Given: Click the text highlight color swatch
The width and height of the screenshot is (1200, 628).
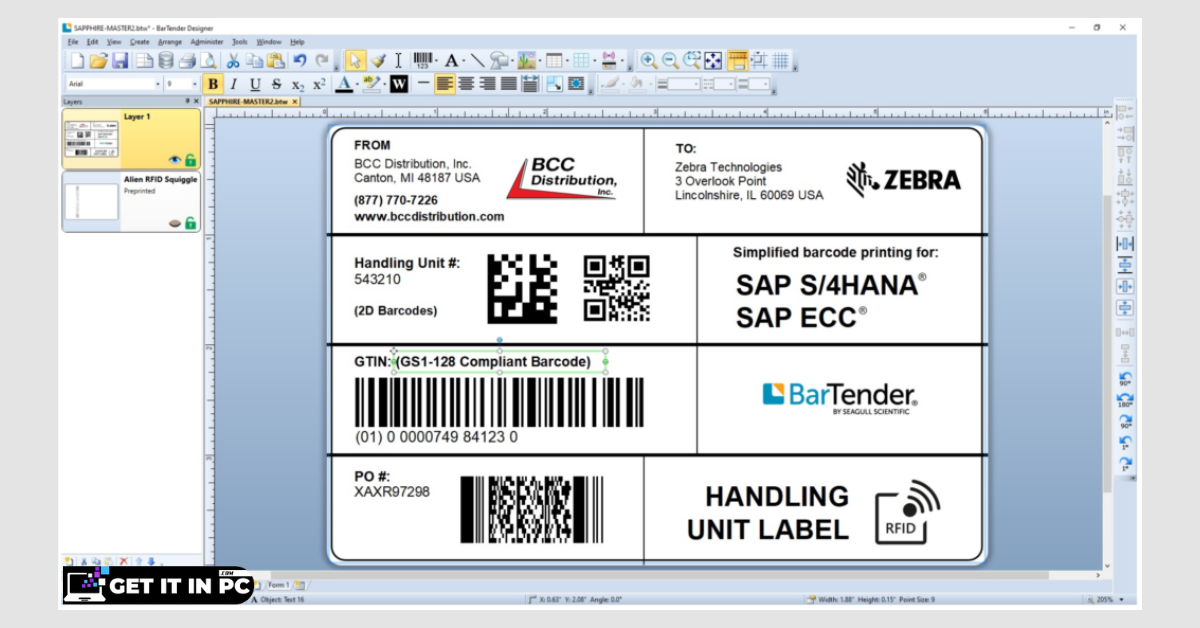Looking at the screenshot, I should 372,84.
